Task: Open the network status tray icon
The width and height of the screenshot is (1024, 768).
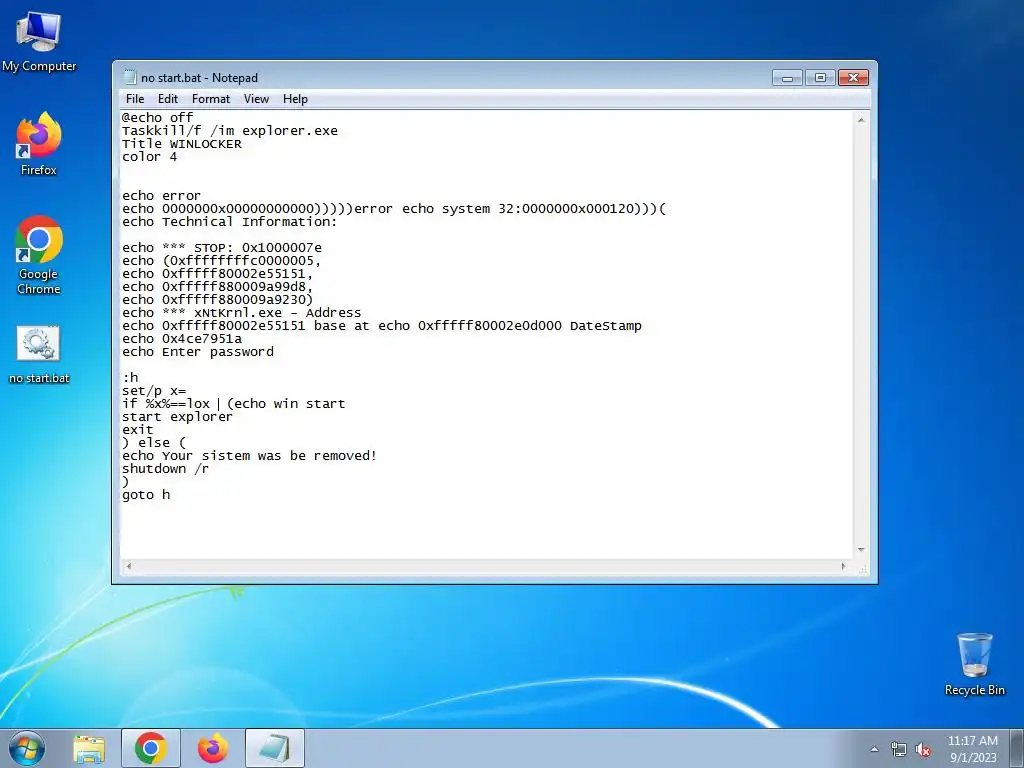Action: pos(899,749)
